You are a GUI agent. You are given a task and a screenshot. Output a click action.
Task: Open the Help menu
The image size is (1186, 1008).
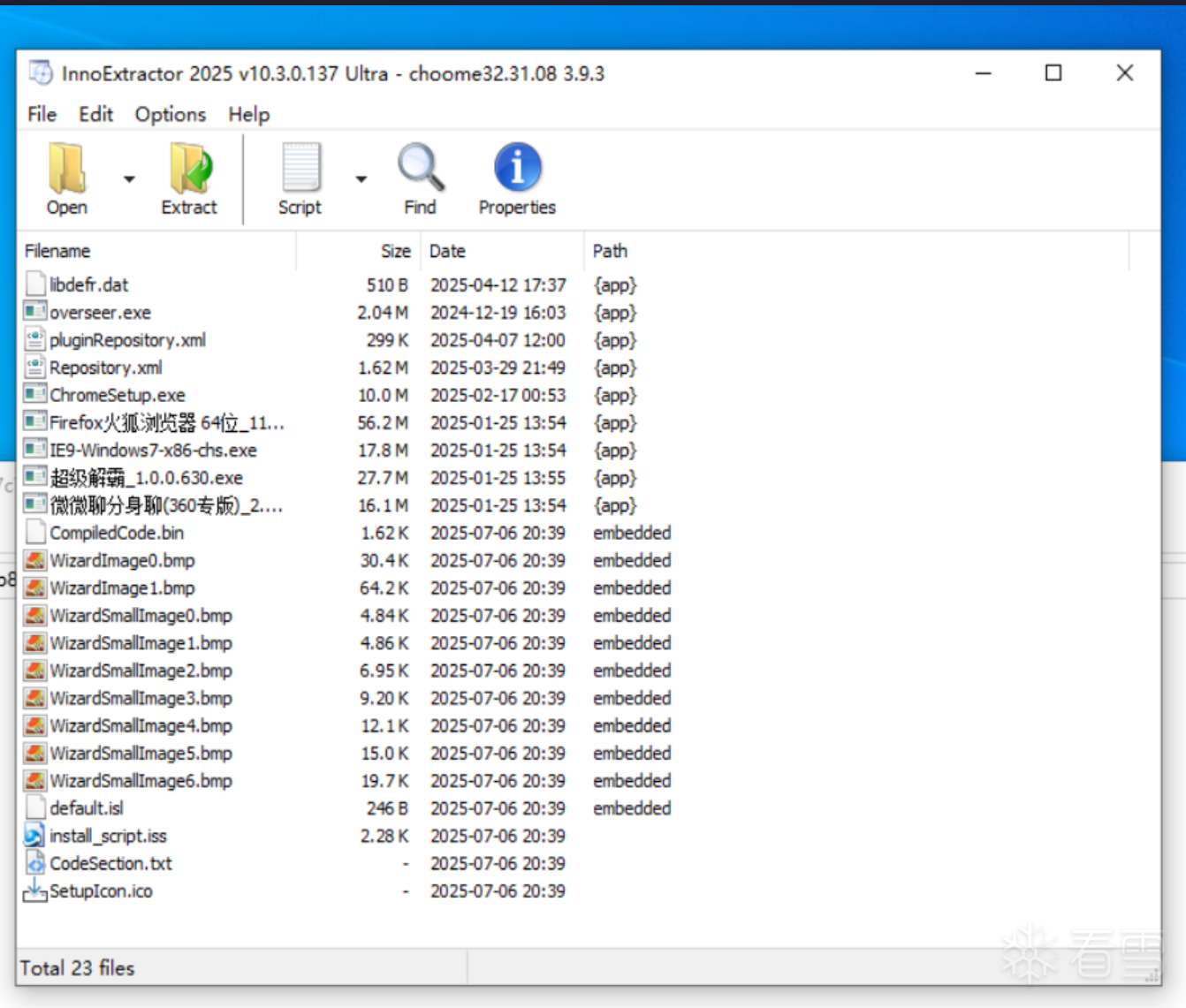coord(248,114)
